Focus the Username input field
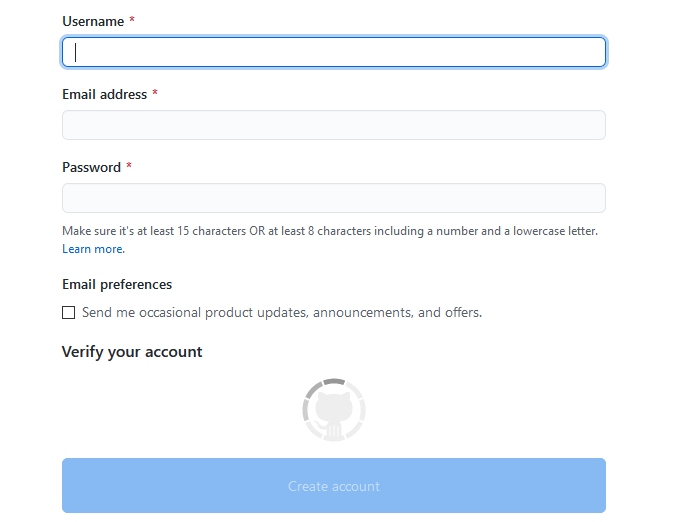 (x=334, y=52)
